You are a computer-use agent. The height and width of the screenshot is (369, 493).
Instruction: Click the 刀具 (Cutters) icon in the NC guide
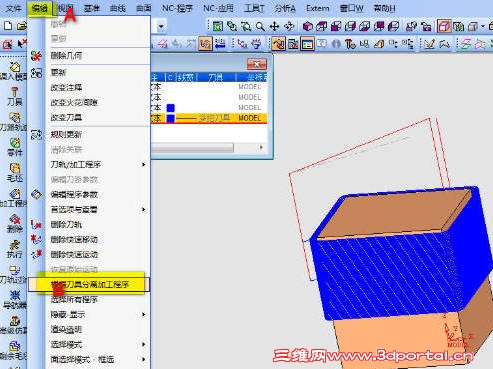click(14, 96)
